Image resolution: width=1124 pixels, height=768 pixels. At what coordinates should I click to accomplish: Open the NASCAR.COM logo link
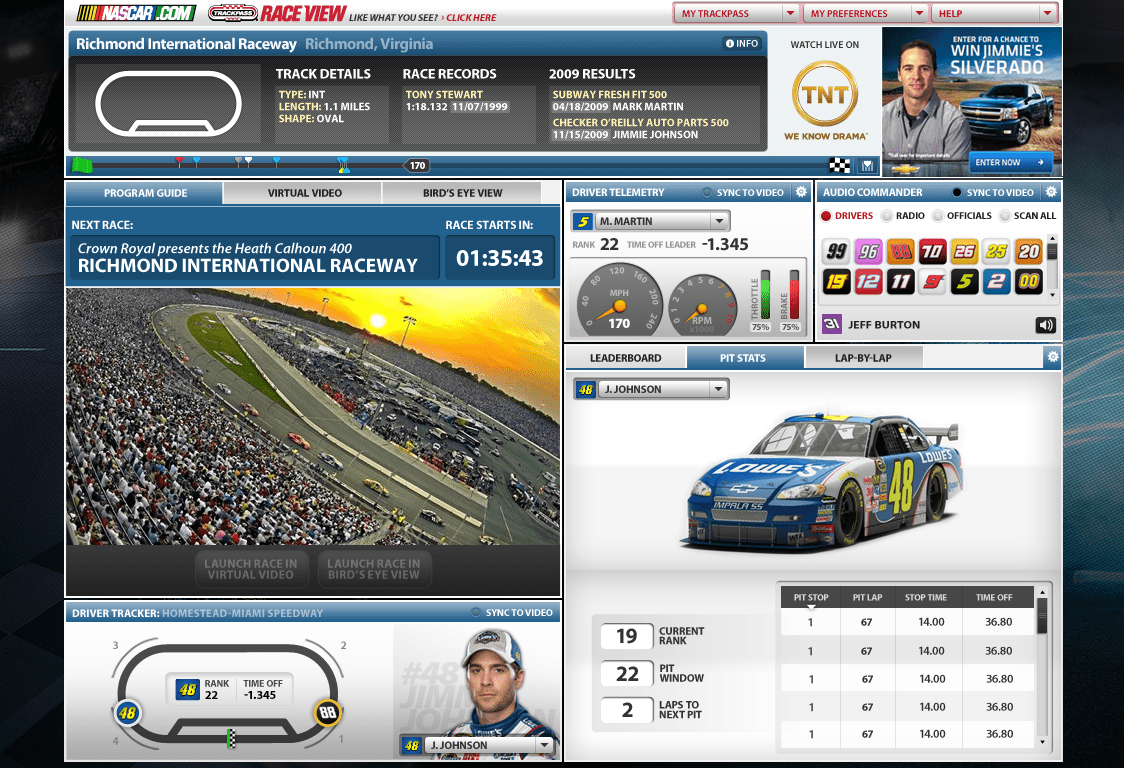tap(136, 13)
